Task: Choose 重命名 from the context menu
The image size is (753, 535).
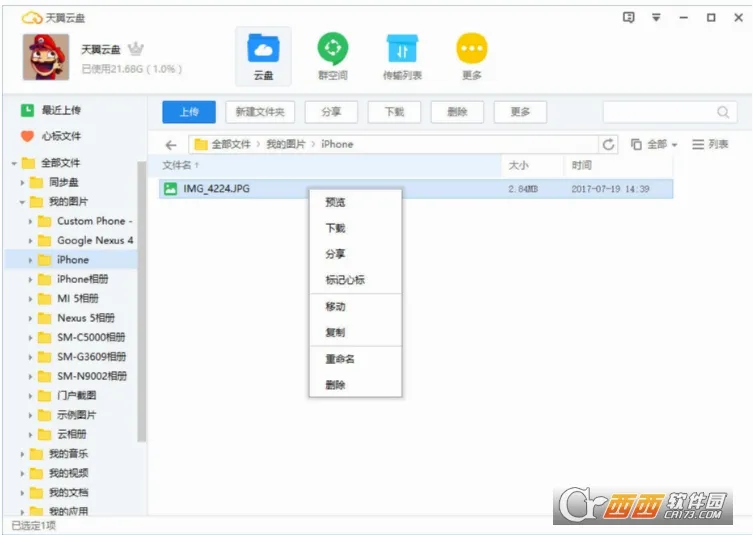Action: (x=355, y=359)
